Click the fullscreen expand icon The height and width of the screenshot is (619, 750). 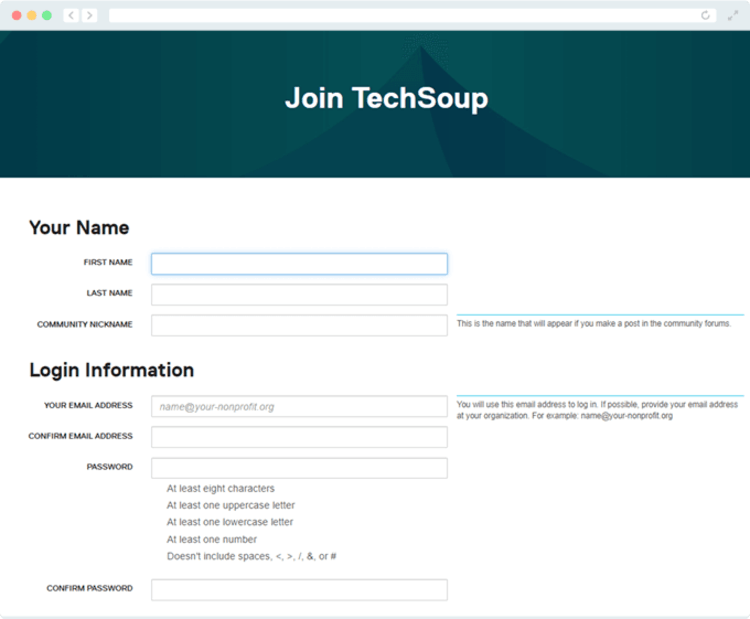click(732, 15)
